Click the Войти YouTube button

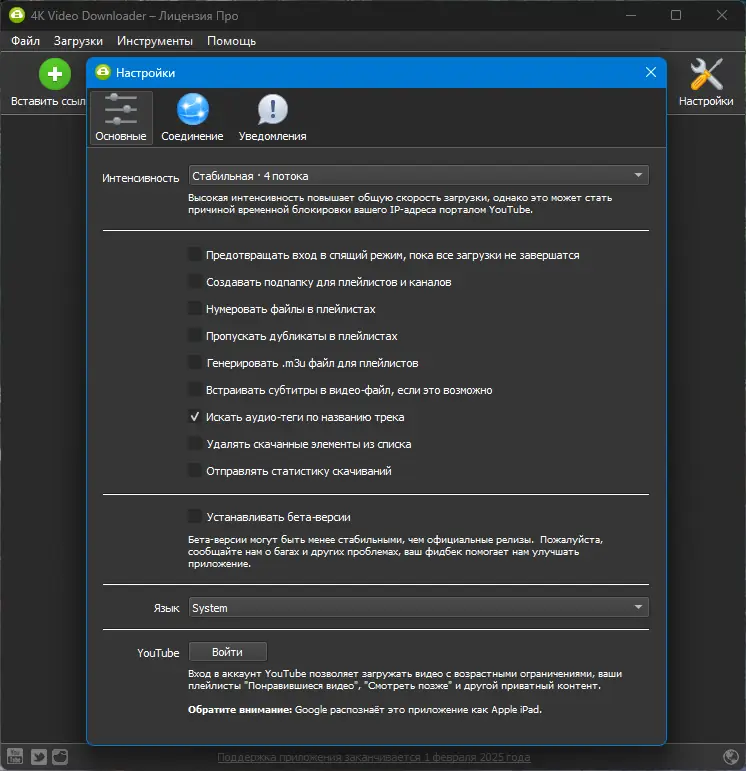click(228, 652)
